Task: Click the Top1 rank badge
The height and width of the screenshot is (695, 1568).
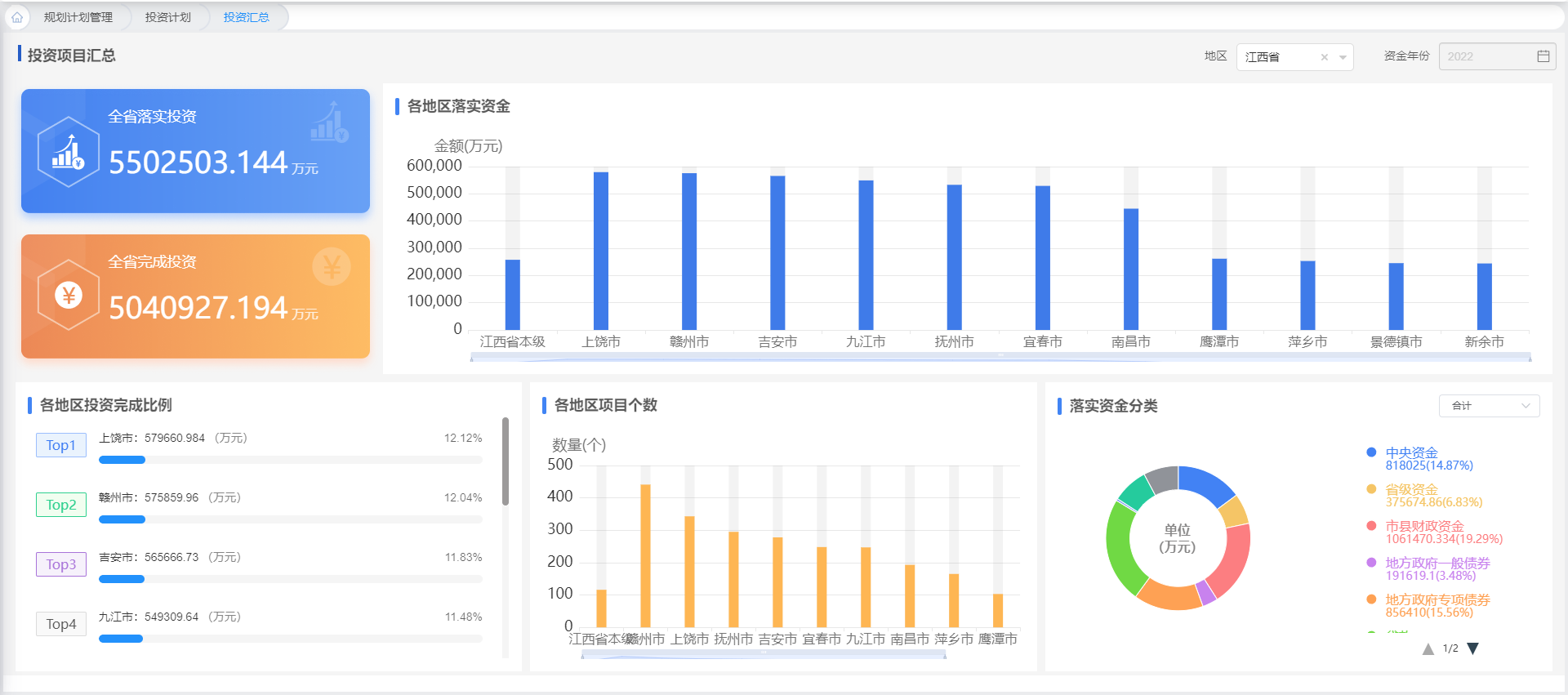Action: [x=61, y=445]
